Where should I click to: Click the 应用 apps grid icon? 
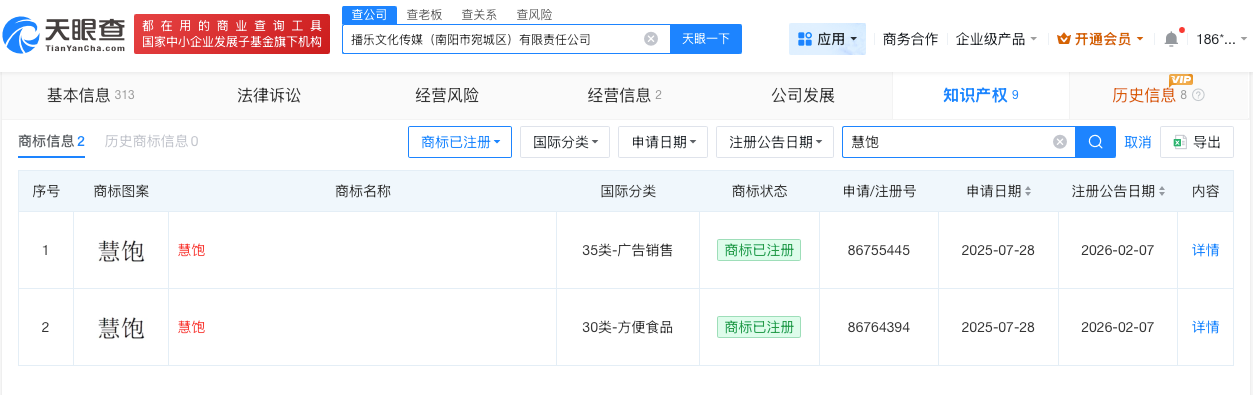(x=805, y=39)
